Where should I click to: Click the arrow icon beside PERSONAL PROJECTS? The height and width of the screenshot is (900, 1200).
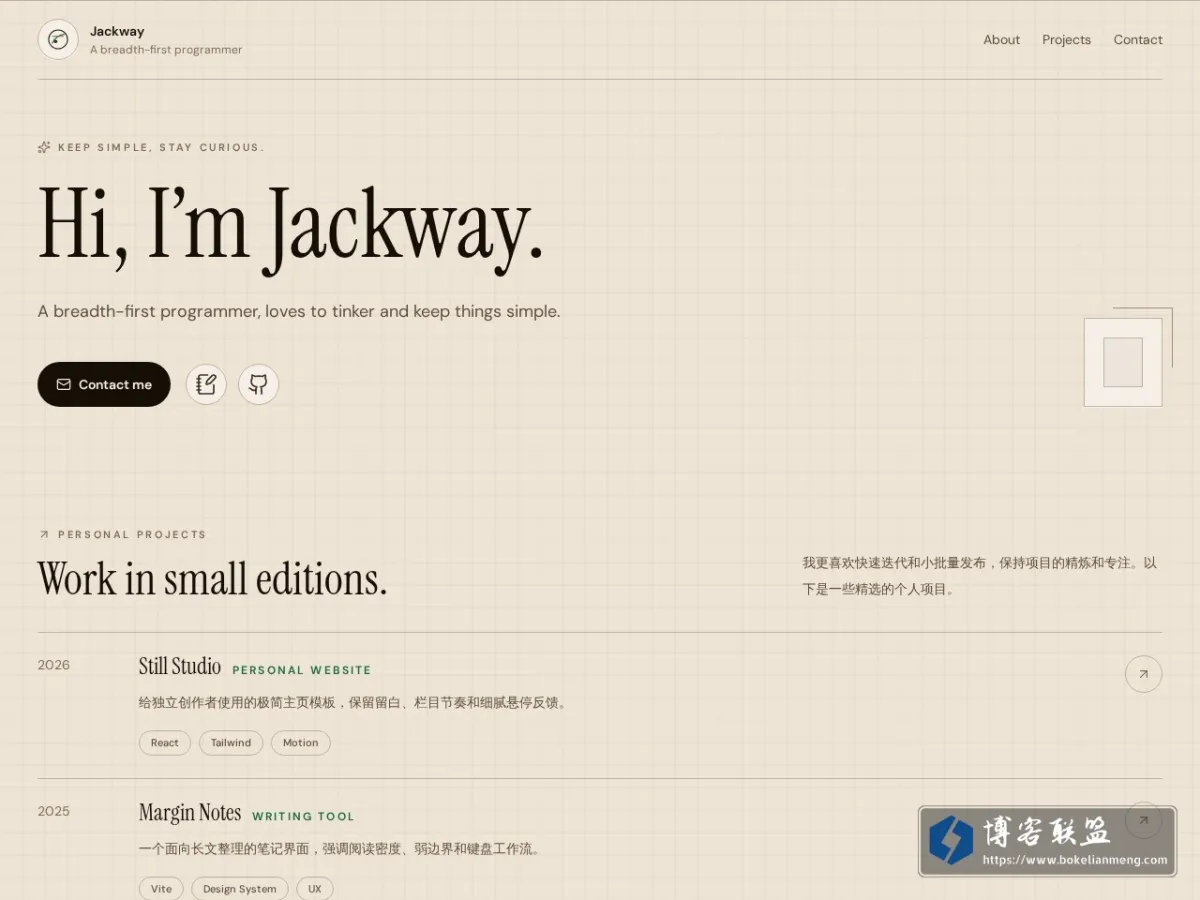click(44, 534)
